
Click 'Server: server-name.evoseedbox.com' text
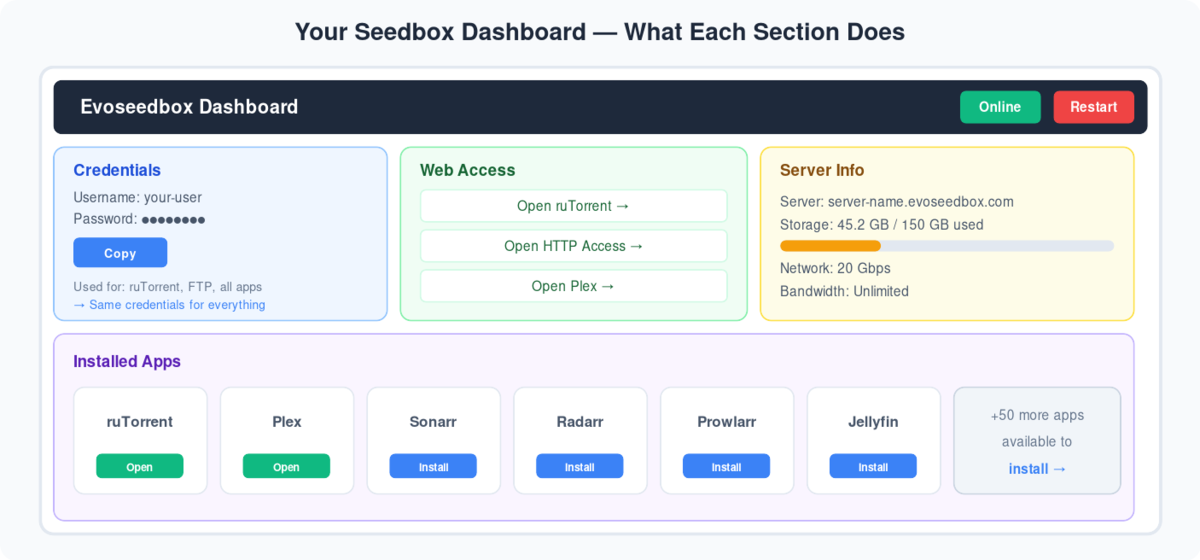897,202
